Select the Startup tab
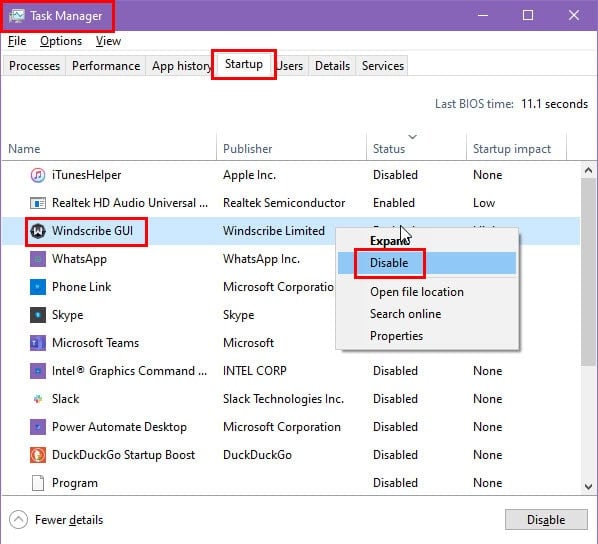Viewport: 598px width, 544px height. 244,64
